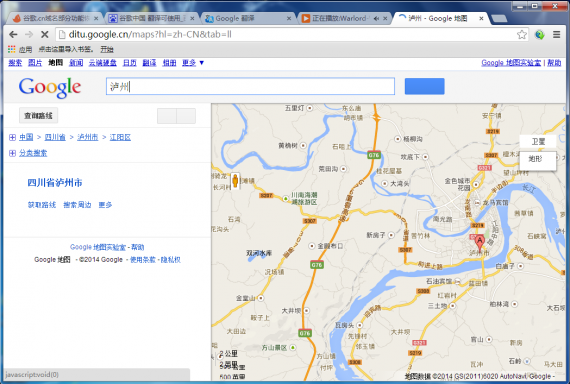Open the 更多 dropdown in top nav
This screenshot has width=570, height=384.
(x=193, y=63)
